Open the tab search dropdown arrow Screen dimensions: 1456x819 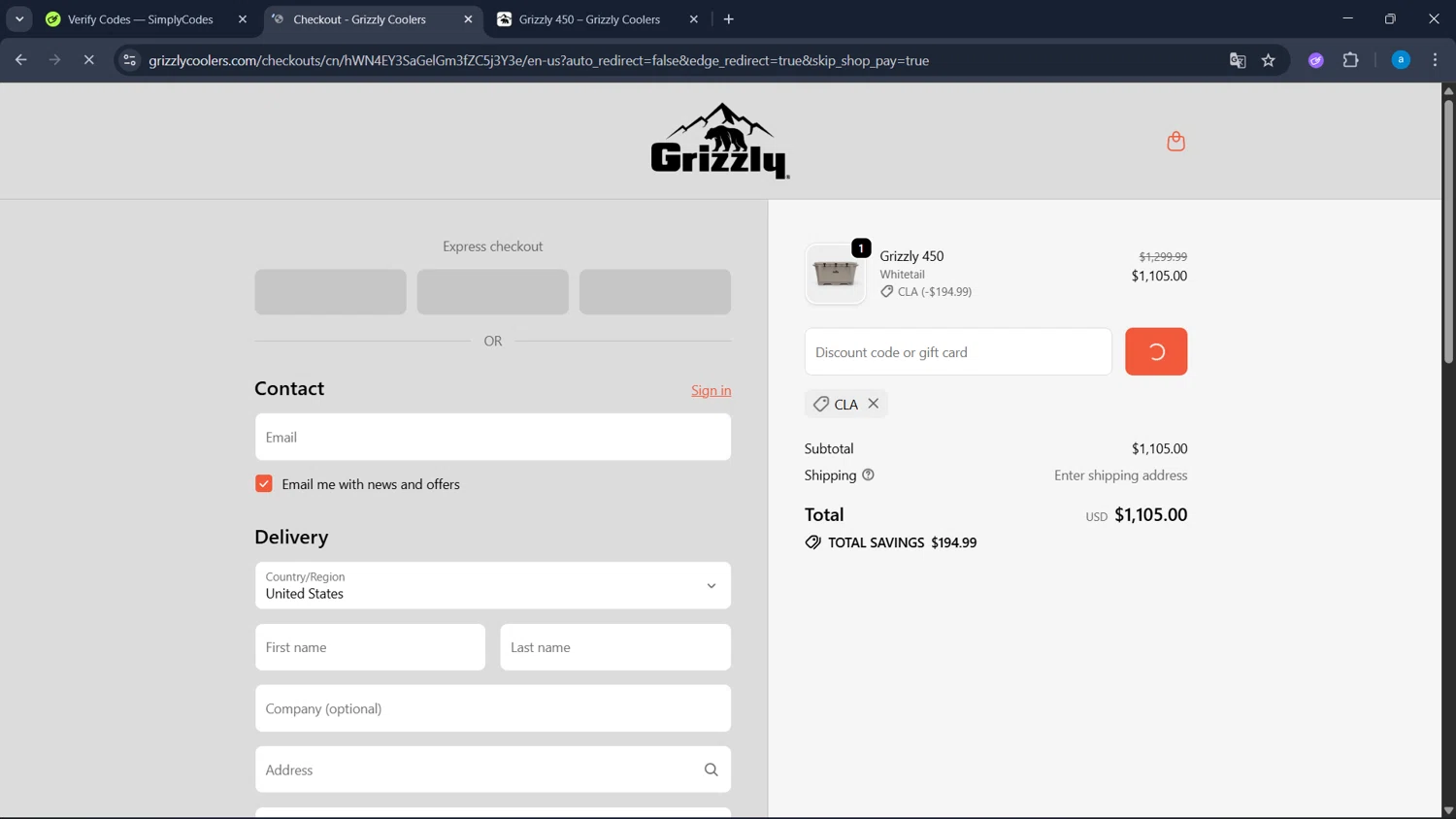[x=19, y=19]
